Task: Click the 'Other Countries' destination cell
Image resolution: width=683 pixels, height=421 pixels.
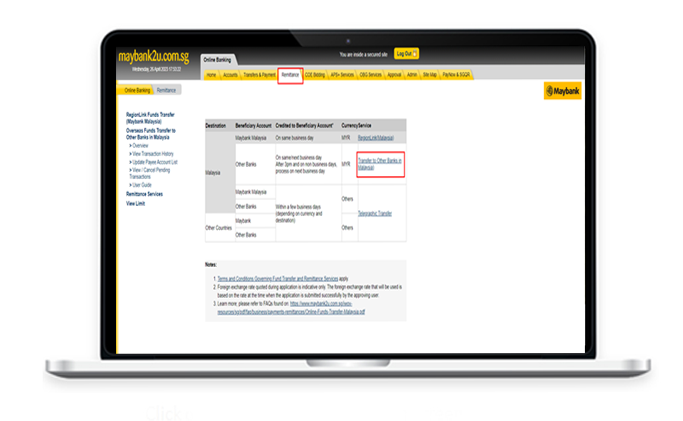Action: (x=218, y=228)
